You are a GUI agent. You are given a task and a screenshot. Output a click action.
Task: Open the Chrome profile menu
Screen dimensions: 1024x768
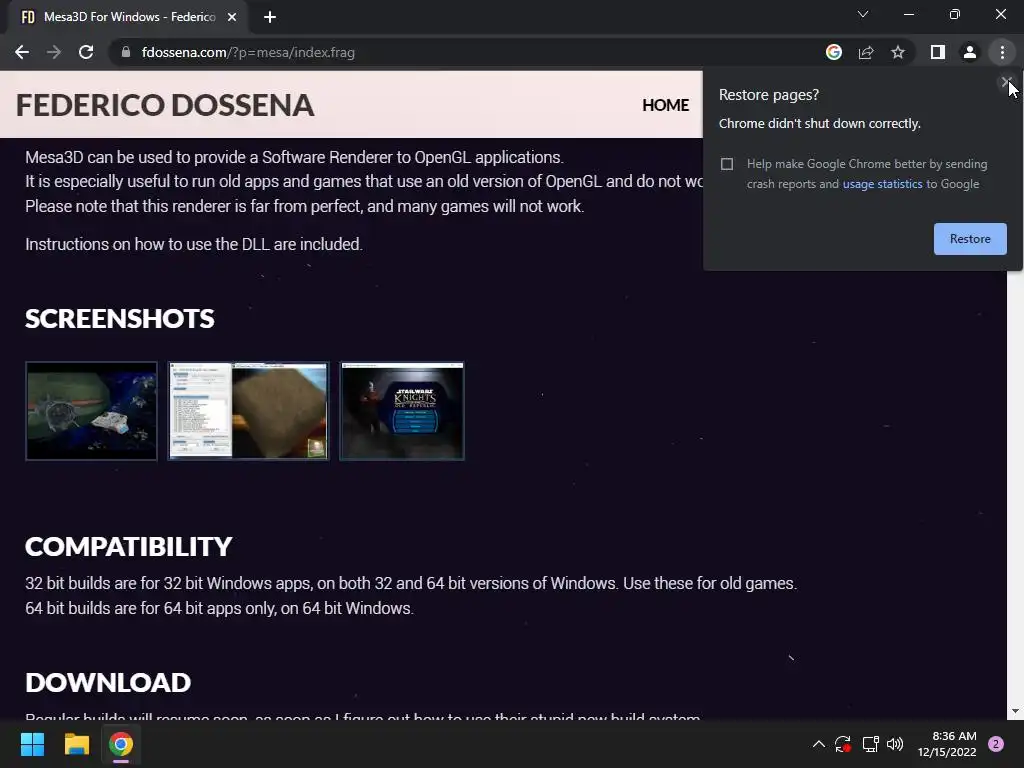click(x=970, y=52)
